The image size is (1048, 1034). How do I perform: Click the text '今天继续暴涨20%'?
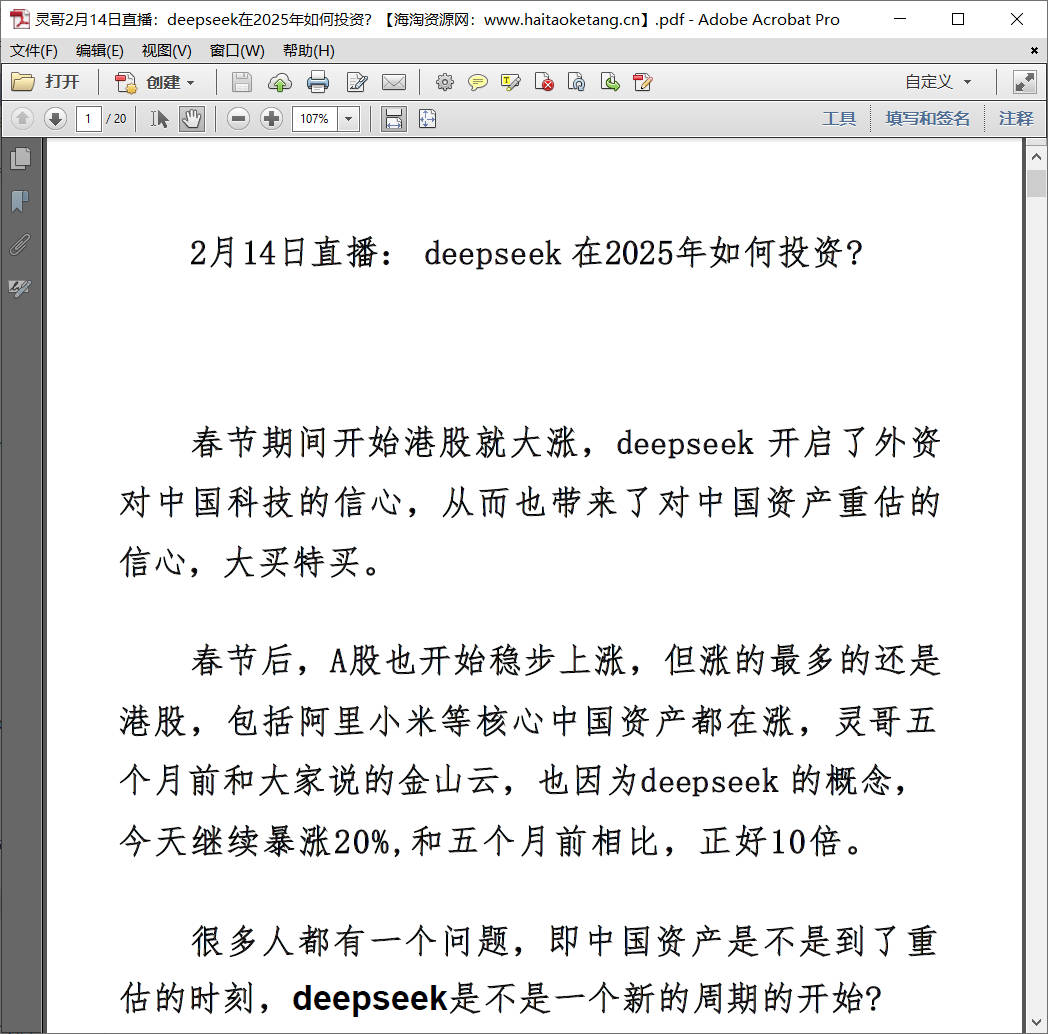[x=255, y=842]
